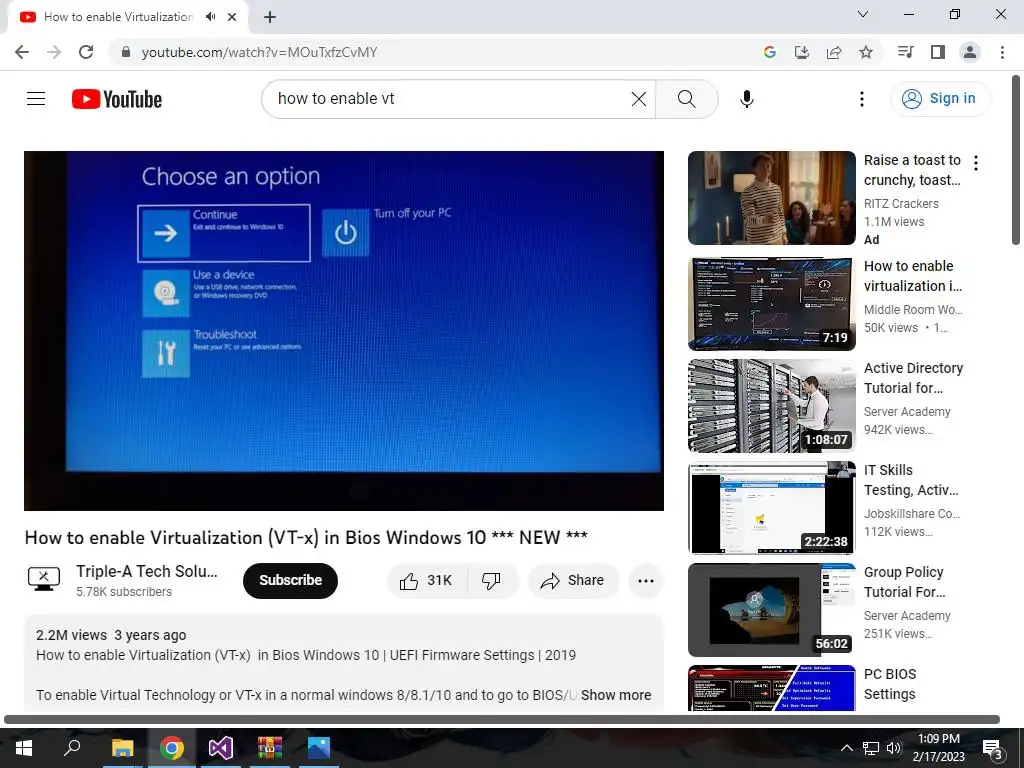Bookmark this page with star icon
1024x768 pixels.
tap(865, 52)
